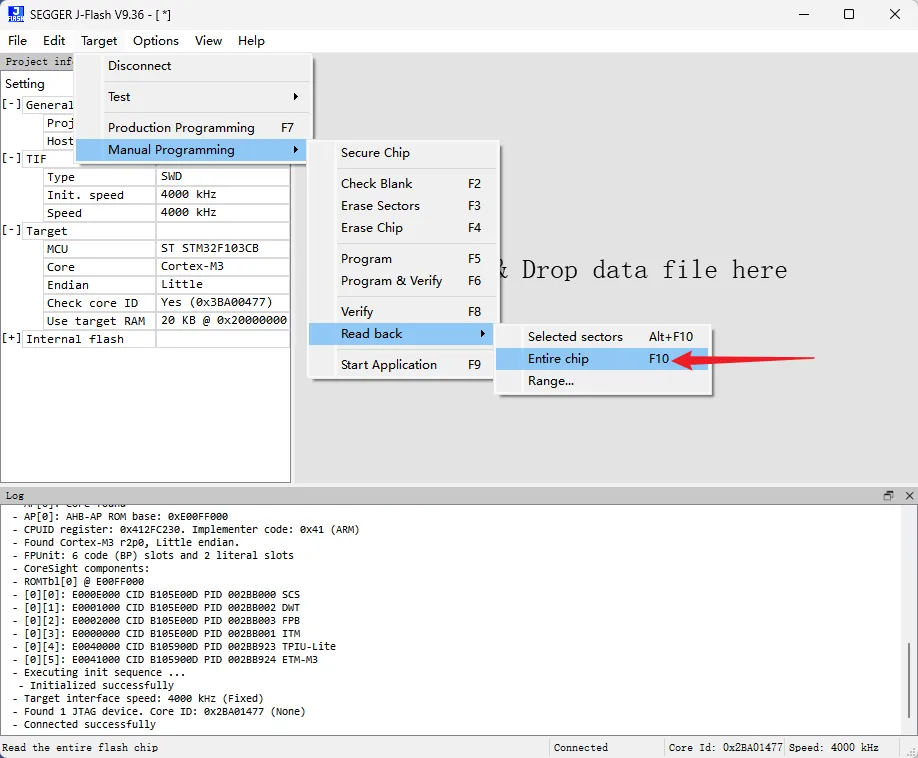This screenshot has height=758, width=918.
Task: Select Verify F8
Action: tap(403, 311)
